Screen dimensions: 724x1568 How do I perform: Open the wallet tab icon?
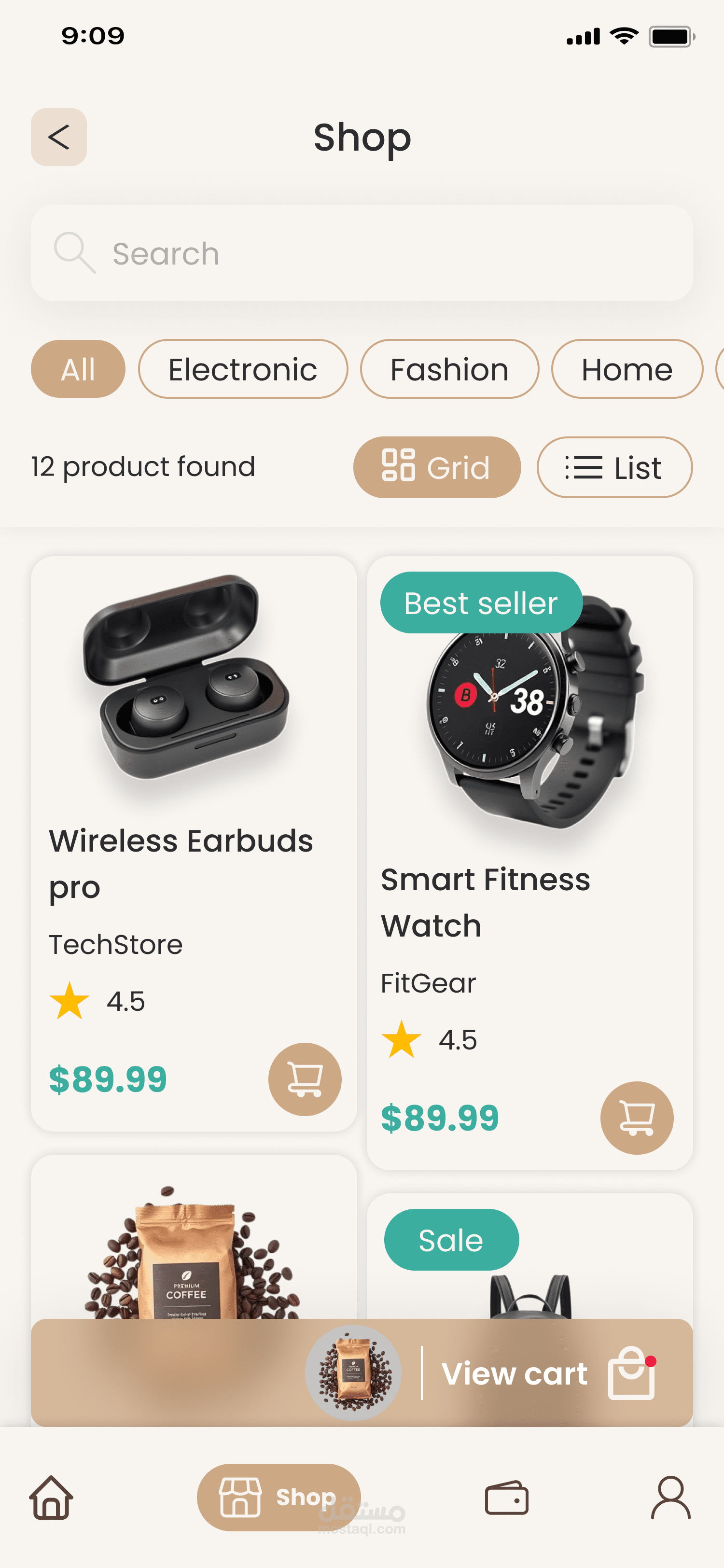506,1498
